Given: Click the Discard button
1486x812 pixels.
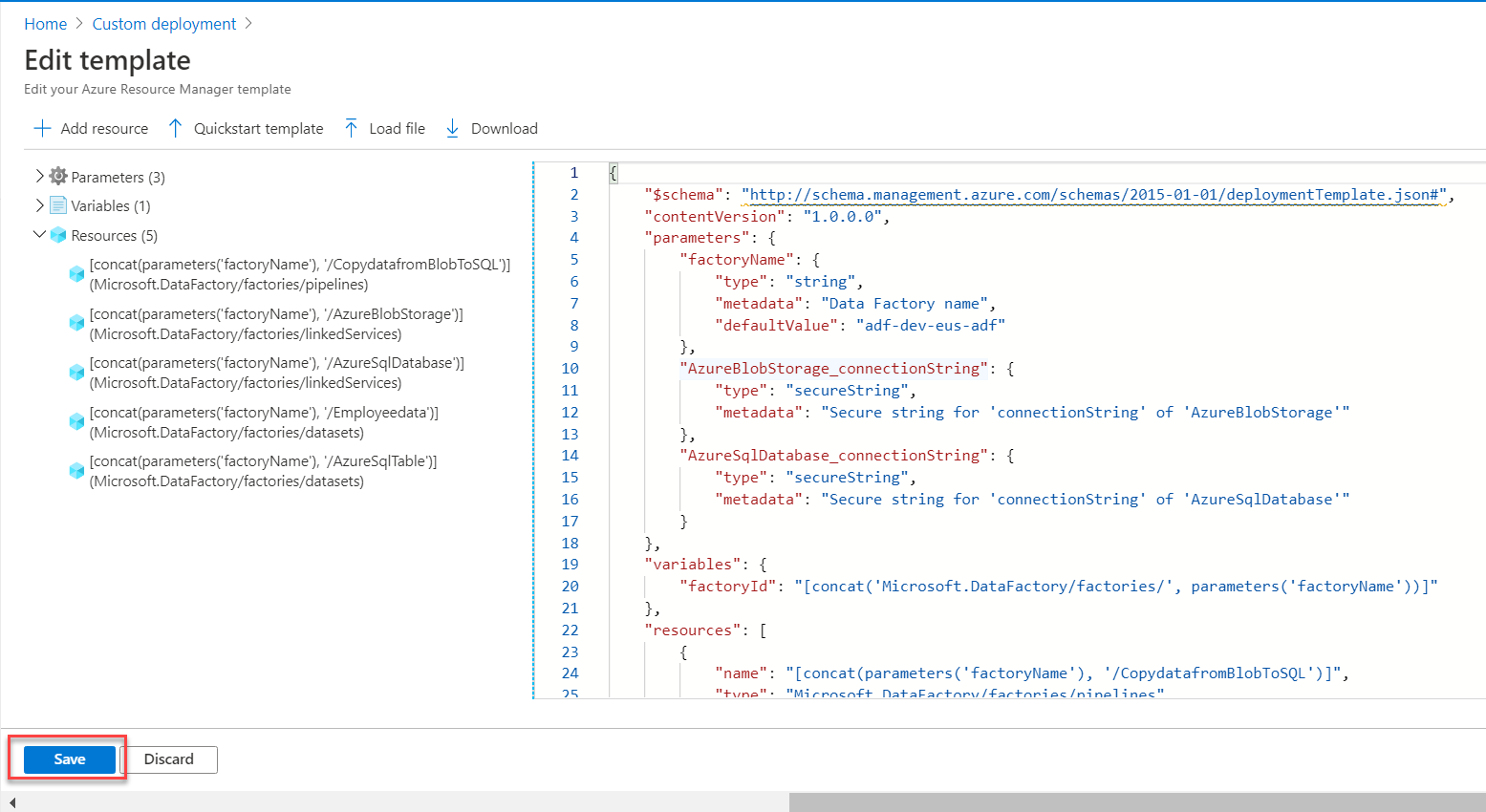Looking at the screenshot, I should pyautogui.click(x=170, y=759).
